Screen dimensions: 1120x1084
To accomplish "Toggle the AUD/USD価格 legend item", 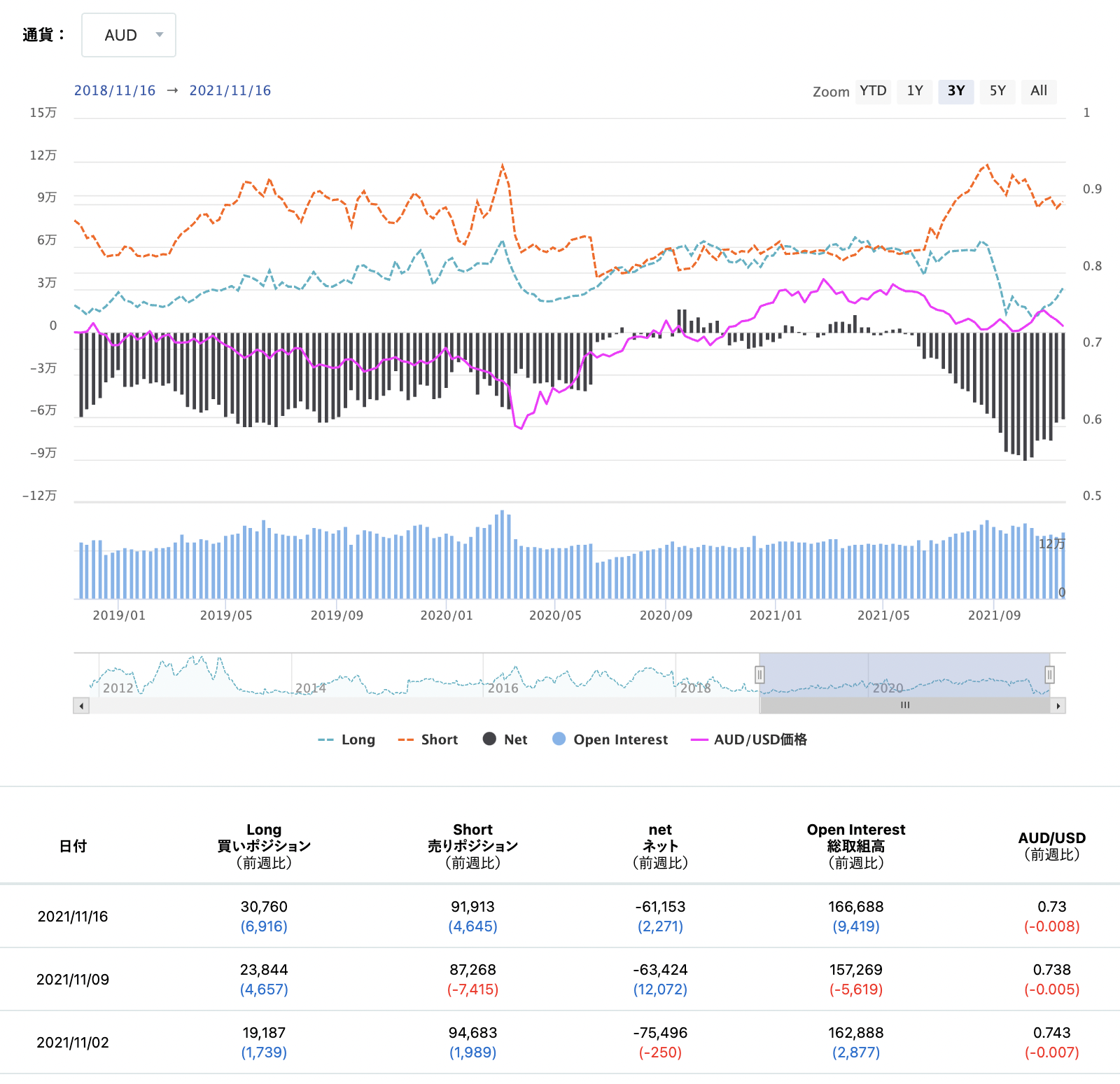I will (x=749, y=739).
